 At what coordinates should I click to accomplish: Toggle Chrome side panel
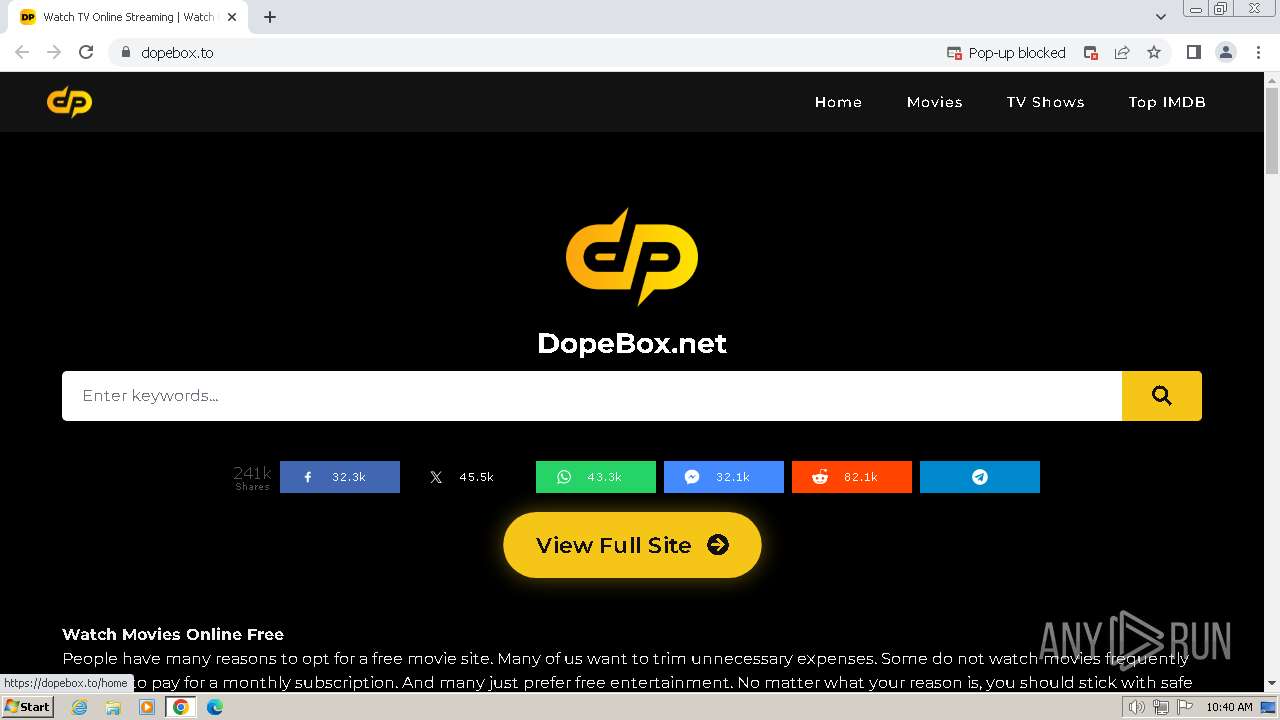point(1193,53)
